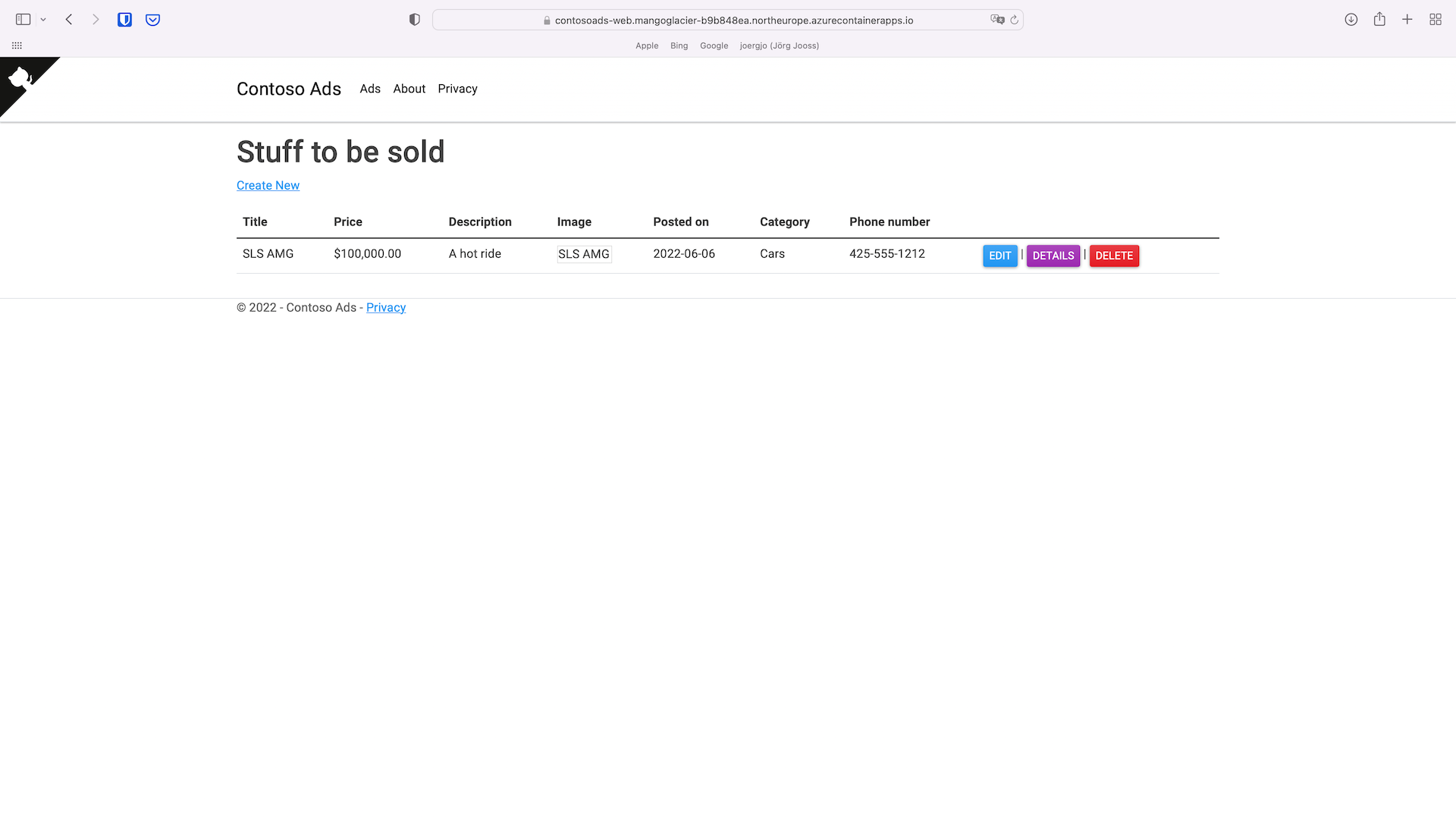Click the Create New link
This screenshot has width=1456, height=819.
268,186
